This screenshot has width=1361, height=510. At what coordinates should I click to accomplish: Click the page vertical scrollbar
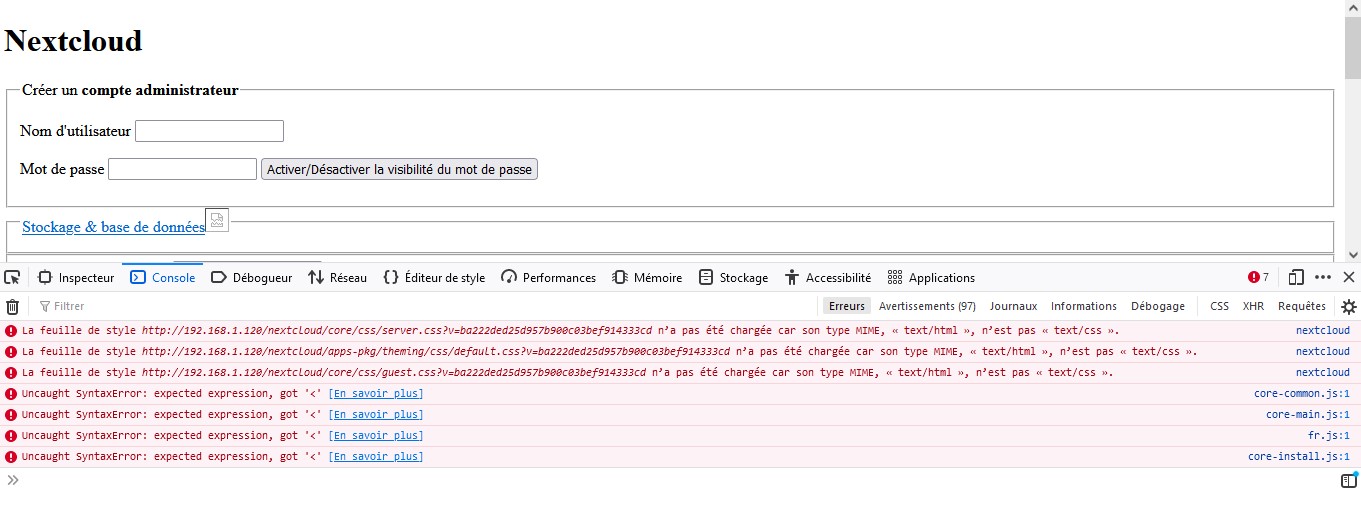click(x=1352, y=130)
